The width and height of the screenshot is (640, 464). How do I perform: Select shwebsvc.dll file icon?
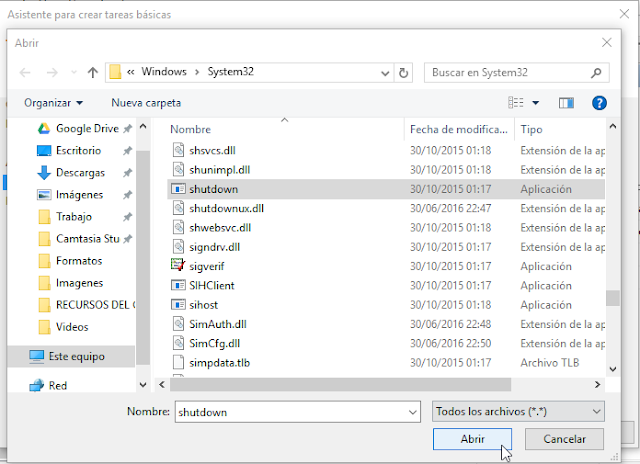(x=178, y=227)
